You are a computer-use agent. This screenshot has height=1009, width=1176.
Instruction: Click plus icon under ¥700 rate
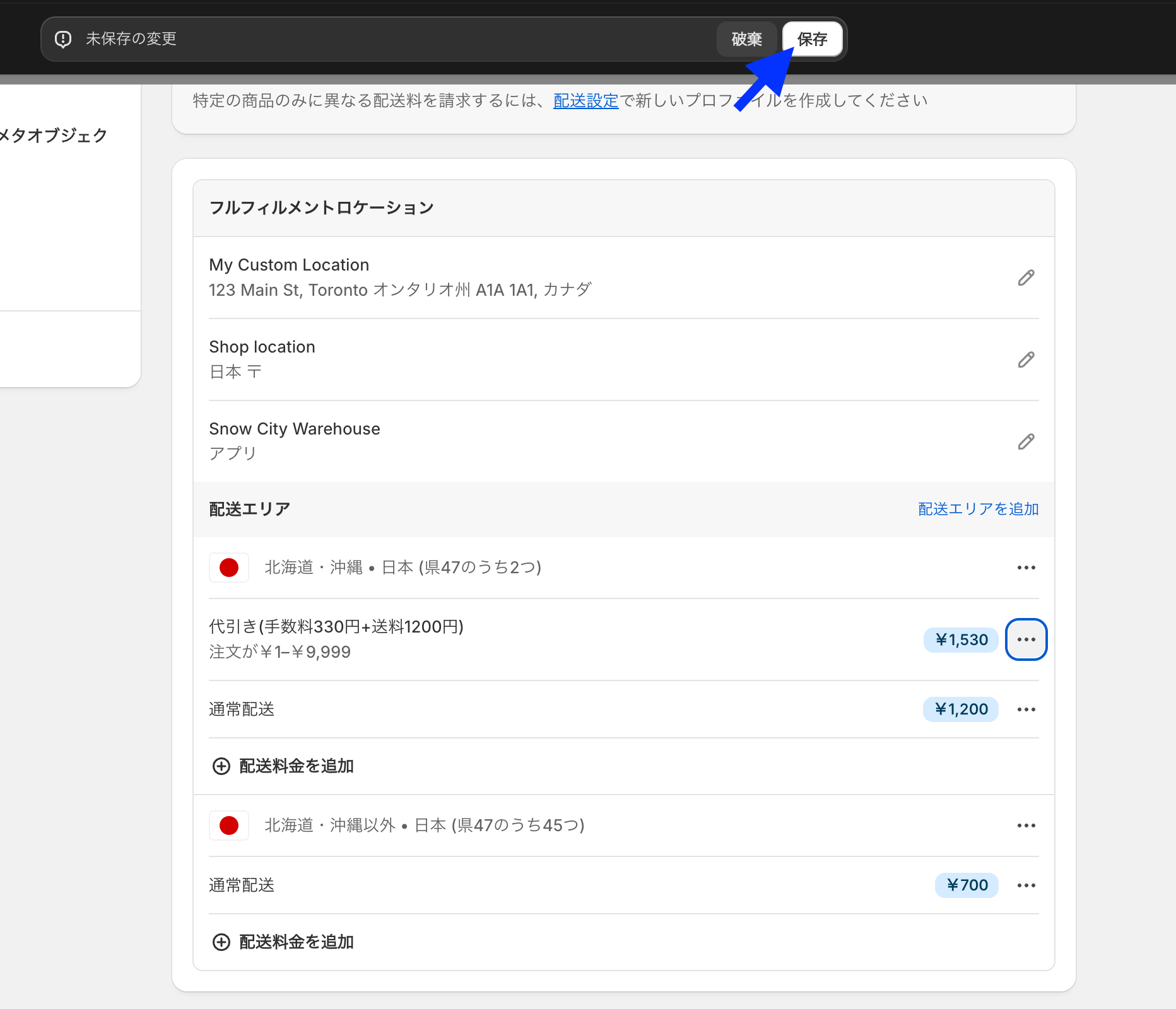pos(221,942)
